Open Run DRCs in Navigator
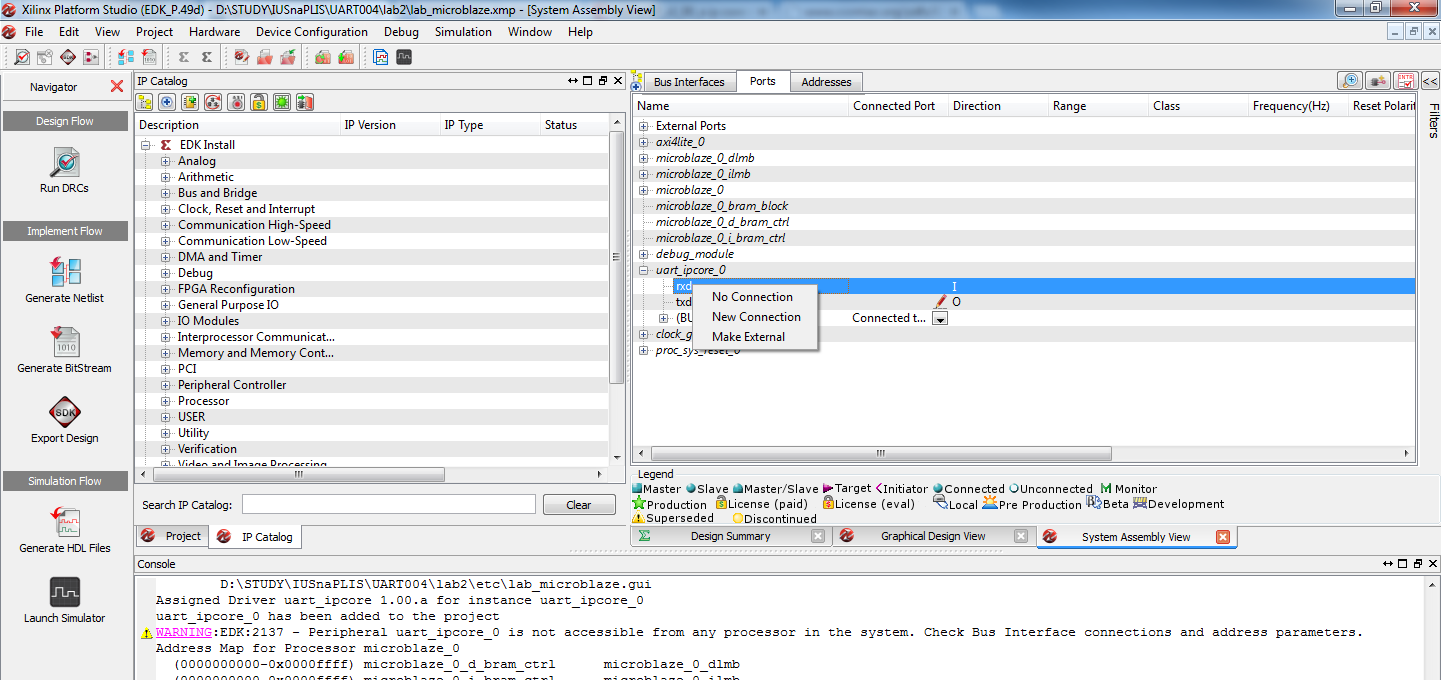This screenshot has height=690, width=1441. tap(64, 170)
